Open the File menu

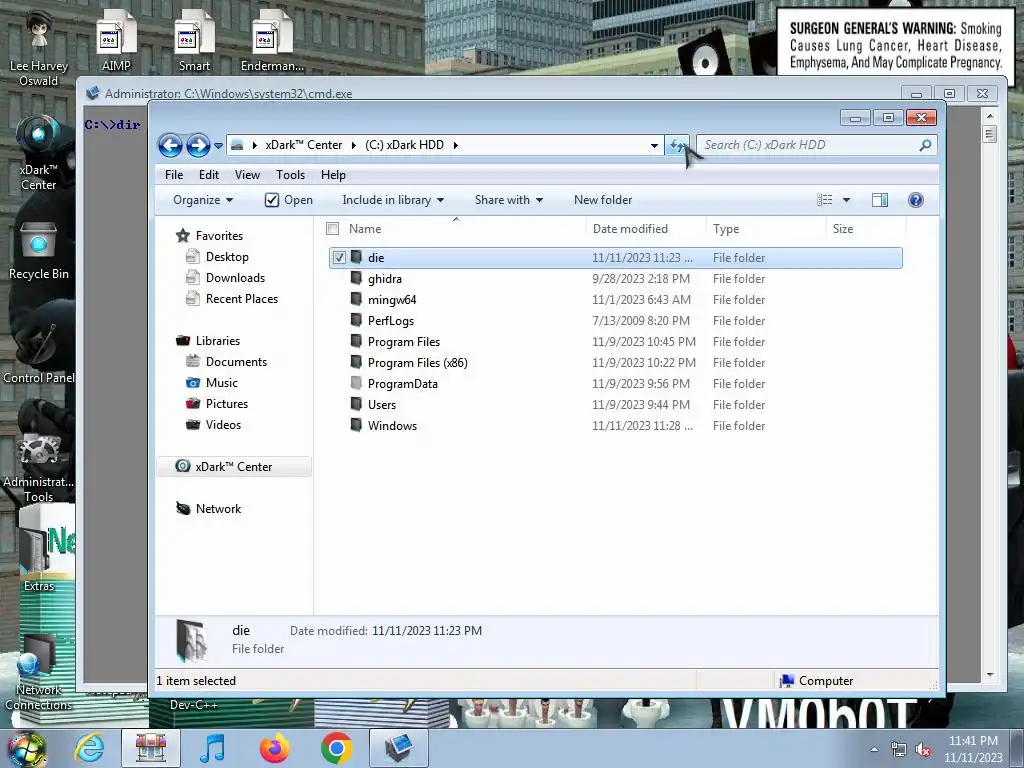coord(174,175)
